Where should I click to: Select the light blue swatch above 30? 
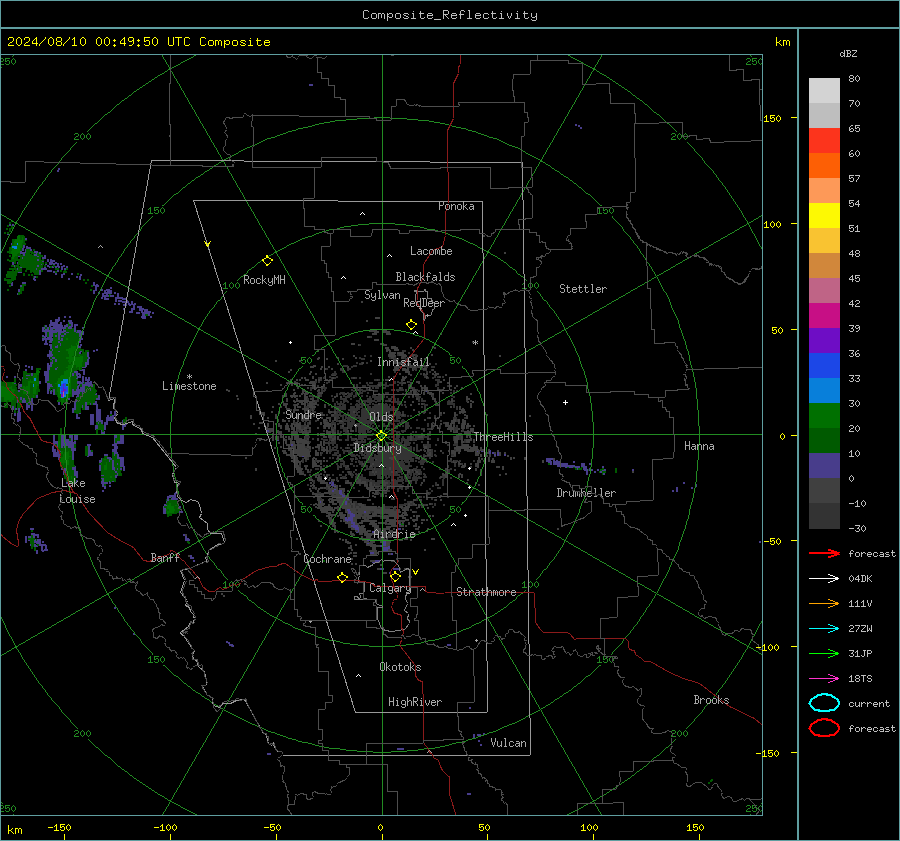click(x=824, y=390)
